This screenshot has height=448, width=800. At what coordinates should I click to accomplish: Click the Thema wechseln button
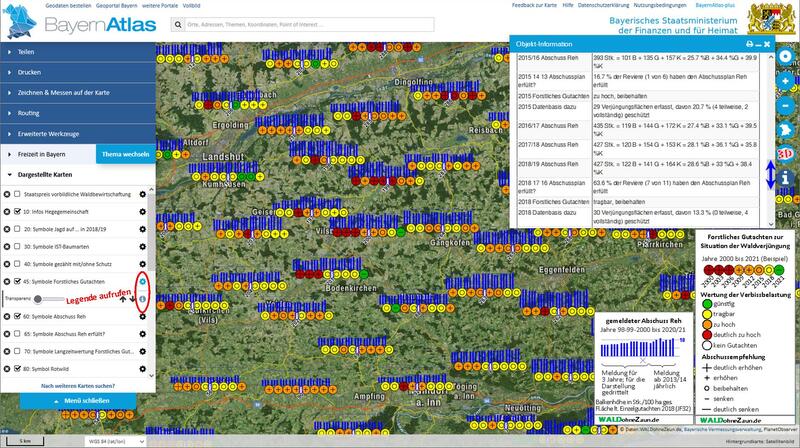coord(126,155)
